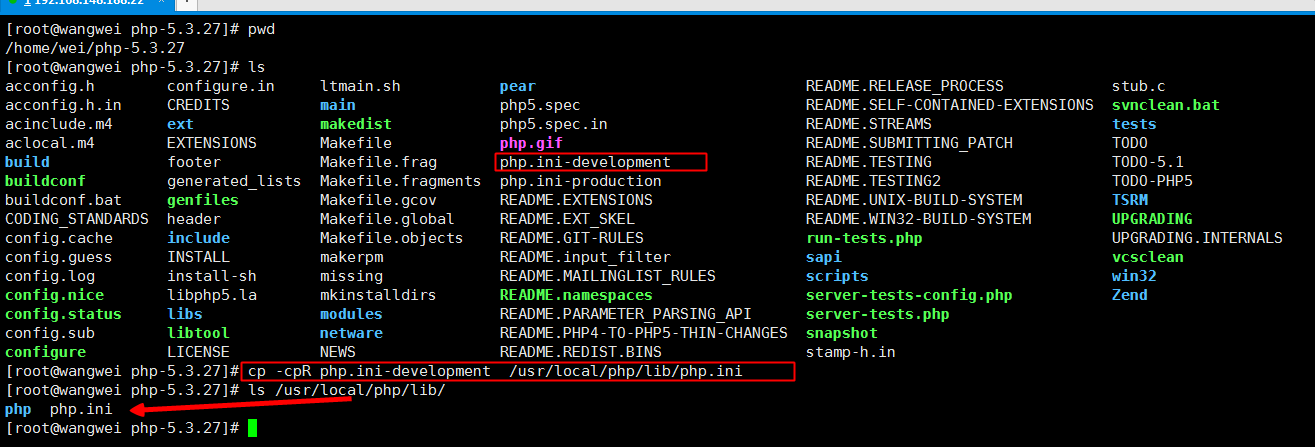Select the green svnclean.bat entry
Viewport: 1315px width, 447px height.
coord(1166,105)
